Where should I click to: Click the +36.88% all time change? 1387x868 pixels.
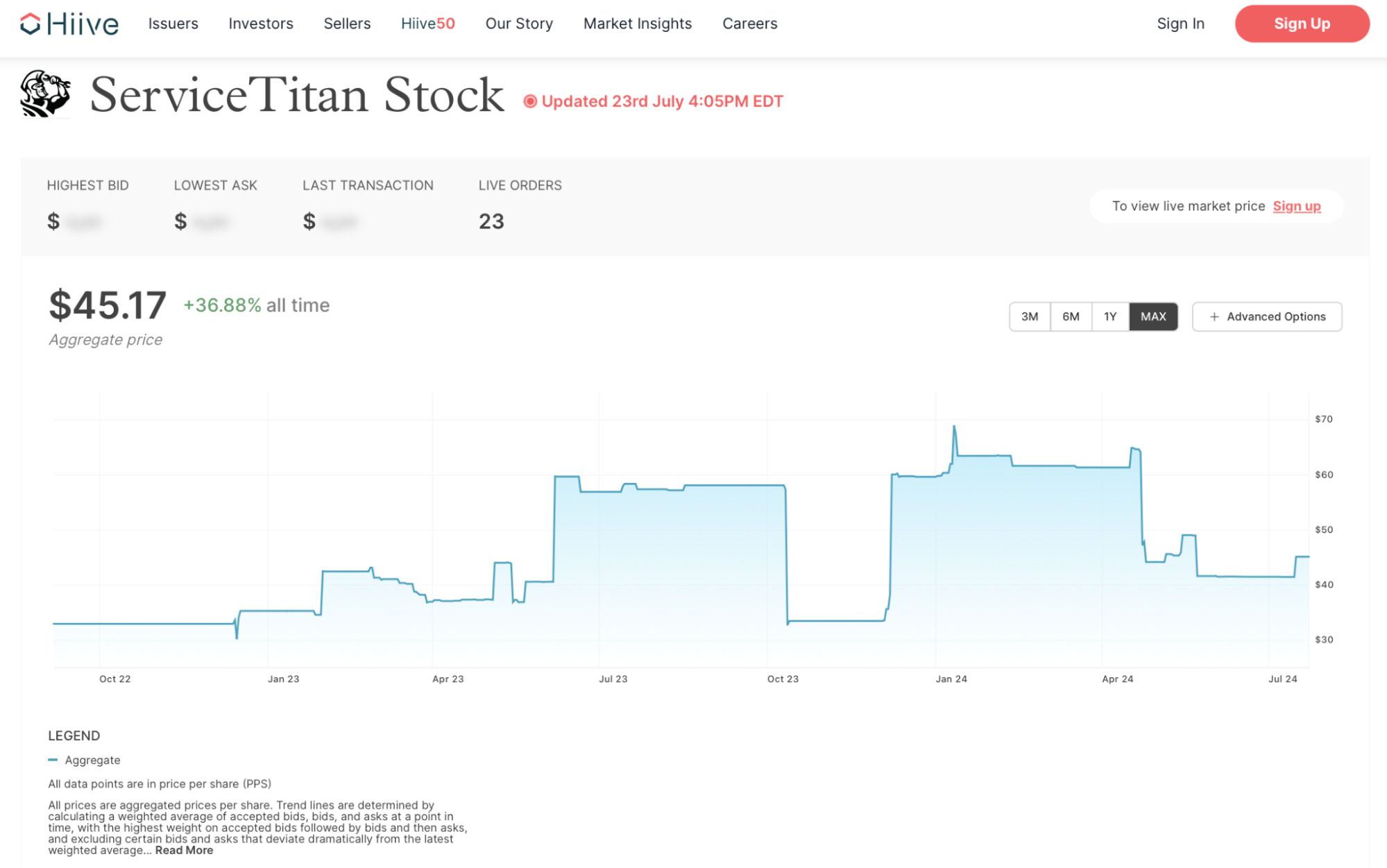point(256,305)
